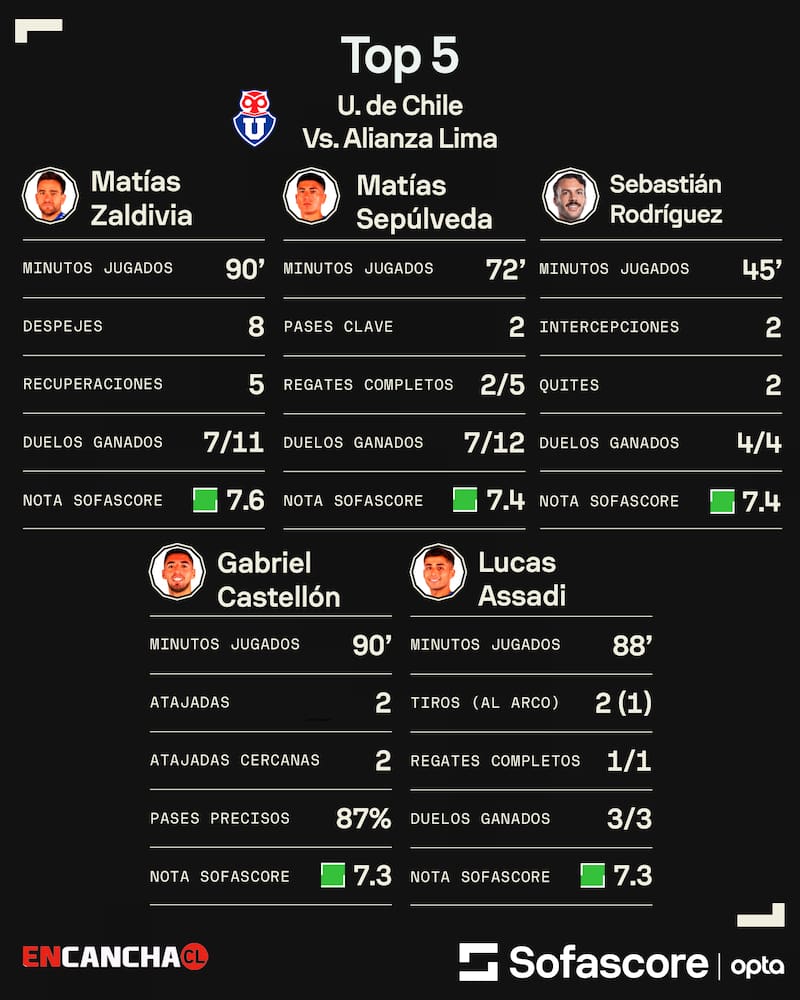This screenshot has height=1000, width=800.
Task: Click the U. de Chile club crest
Action: (255, 118)
